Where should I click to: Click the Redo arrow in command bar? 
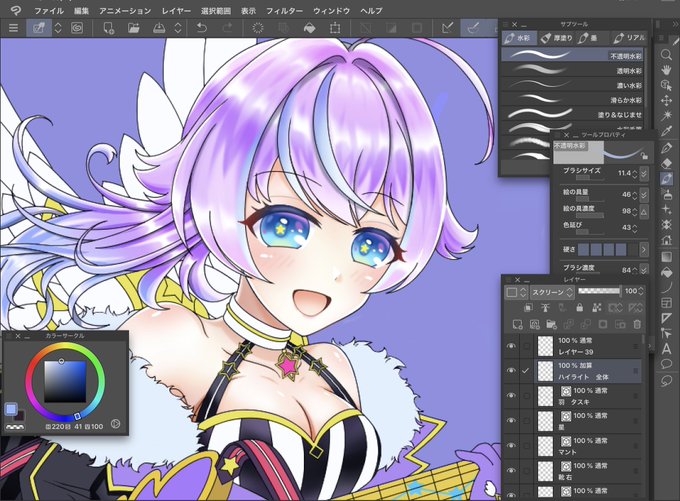pos(227,28)
